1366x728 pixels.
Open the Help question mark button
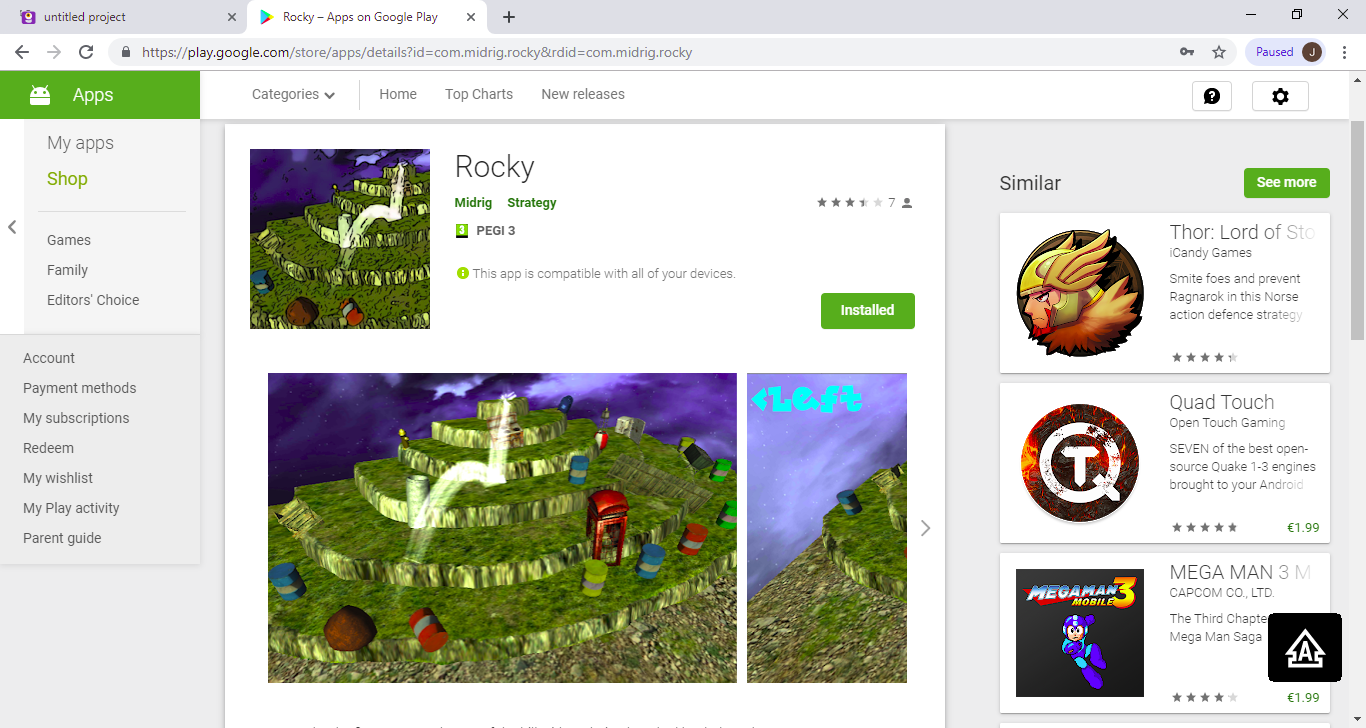(1212, 96)
